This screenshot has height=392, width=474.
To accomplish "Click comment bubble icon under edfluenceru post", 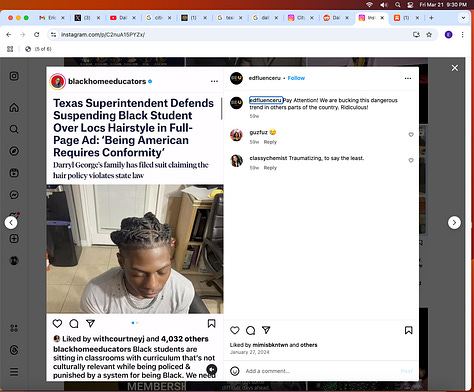I will coord(250,330).
